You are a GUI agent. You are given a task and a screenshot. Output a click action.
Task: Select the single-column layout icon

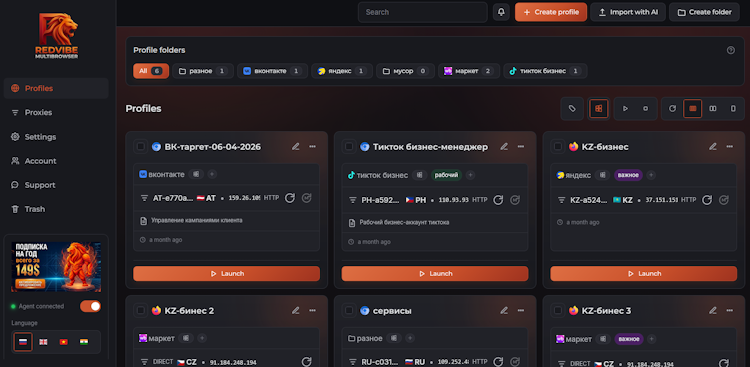tap(733, 109)
